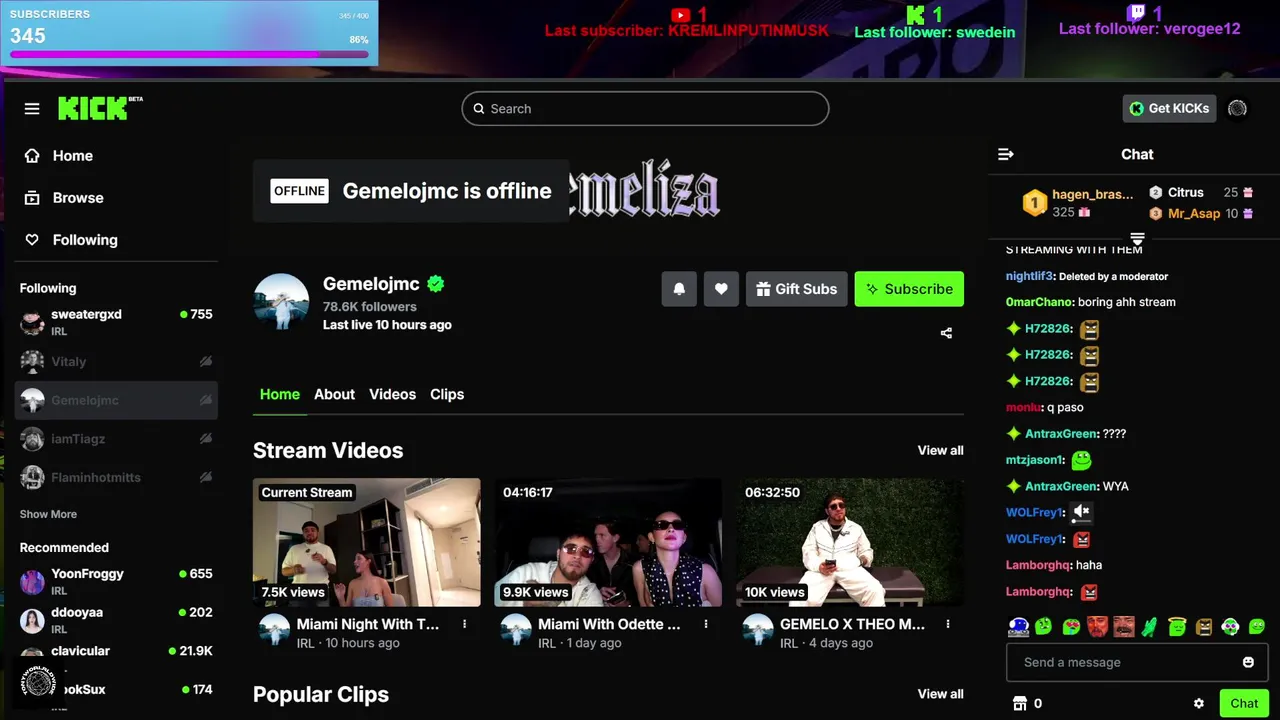Image resolution: width=1280 pixels, height=720 pixels.
Task: Click Citrus in the gifter leaderboard
Action: 1186,192
